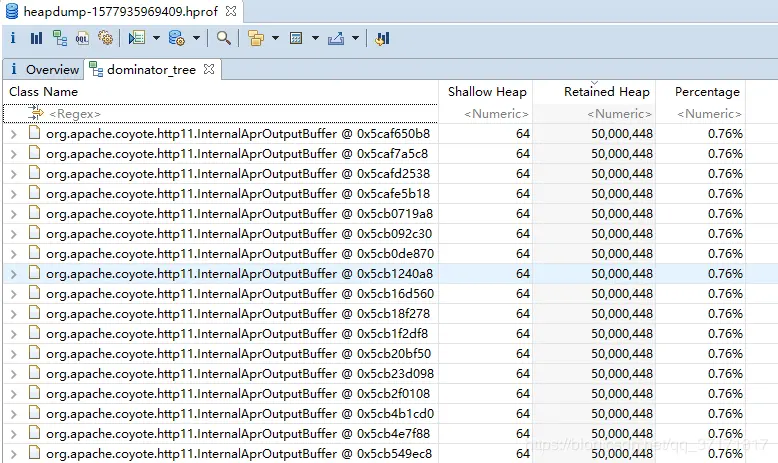Open group by dropdown arrow
The width and height of the screenshot is (778, 463).
[x=275, y=38]
